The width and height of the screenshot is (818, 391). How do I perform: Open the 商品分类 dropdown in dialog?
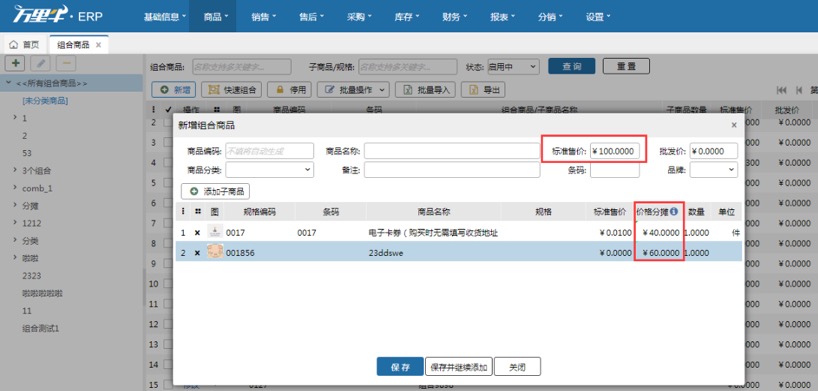pos(269,170)
